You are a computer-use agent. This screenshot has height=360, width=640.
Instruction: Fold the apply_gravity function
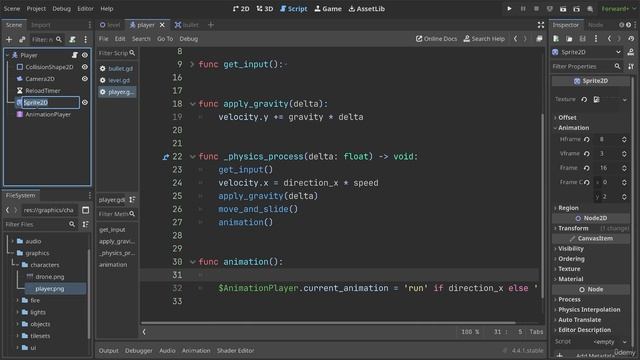192,104
